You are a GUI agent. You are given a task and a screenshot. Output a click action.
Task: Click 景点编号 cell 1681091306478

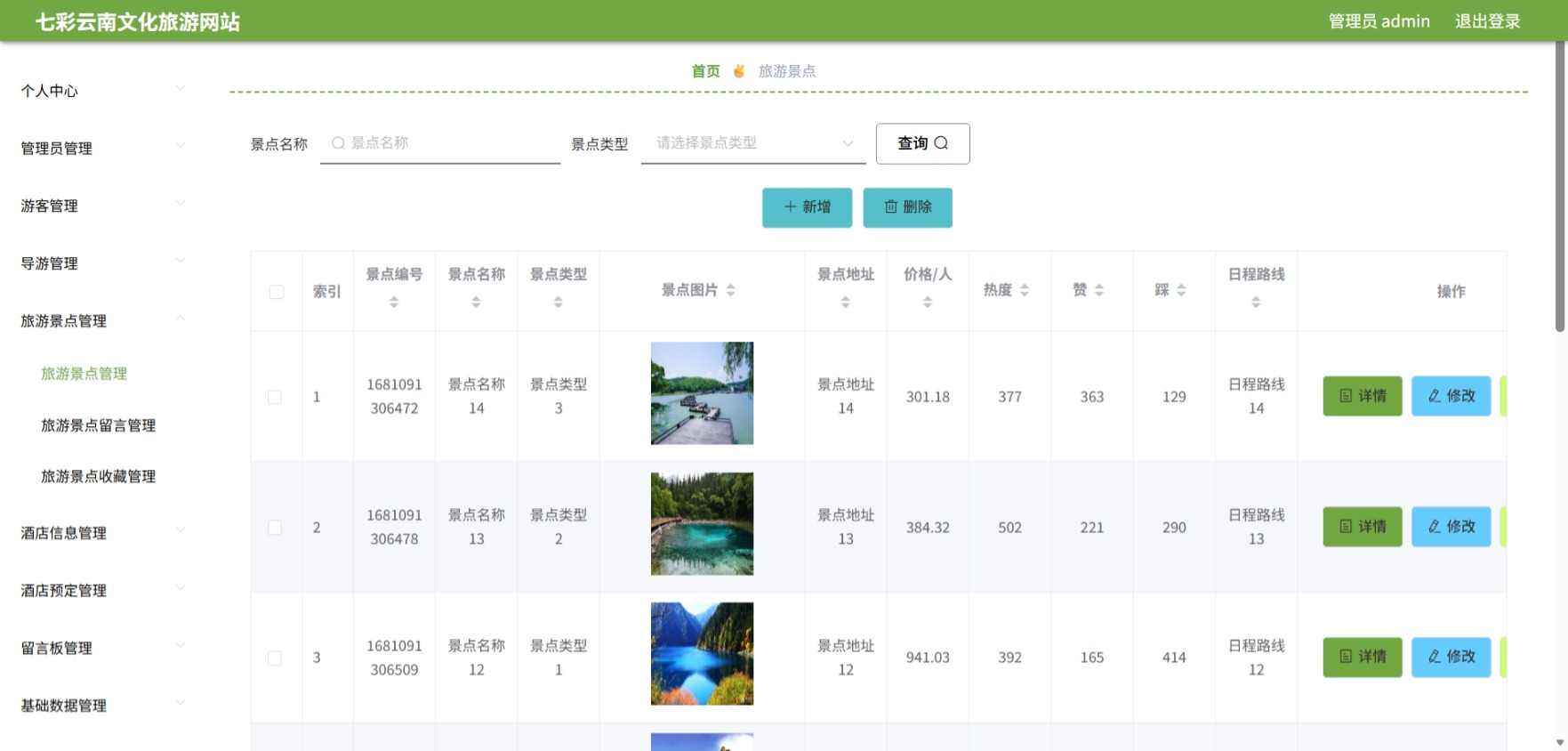pos(394,528)
